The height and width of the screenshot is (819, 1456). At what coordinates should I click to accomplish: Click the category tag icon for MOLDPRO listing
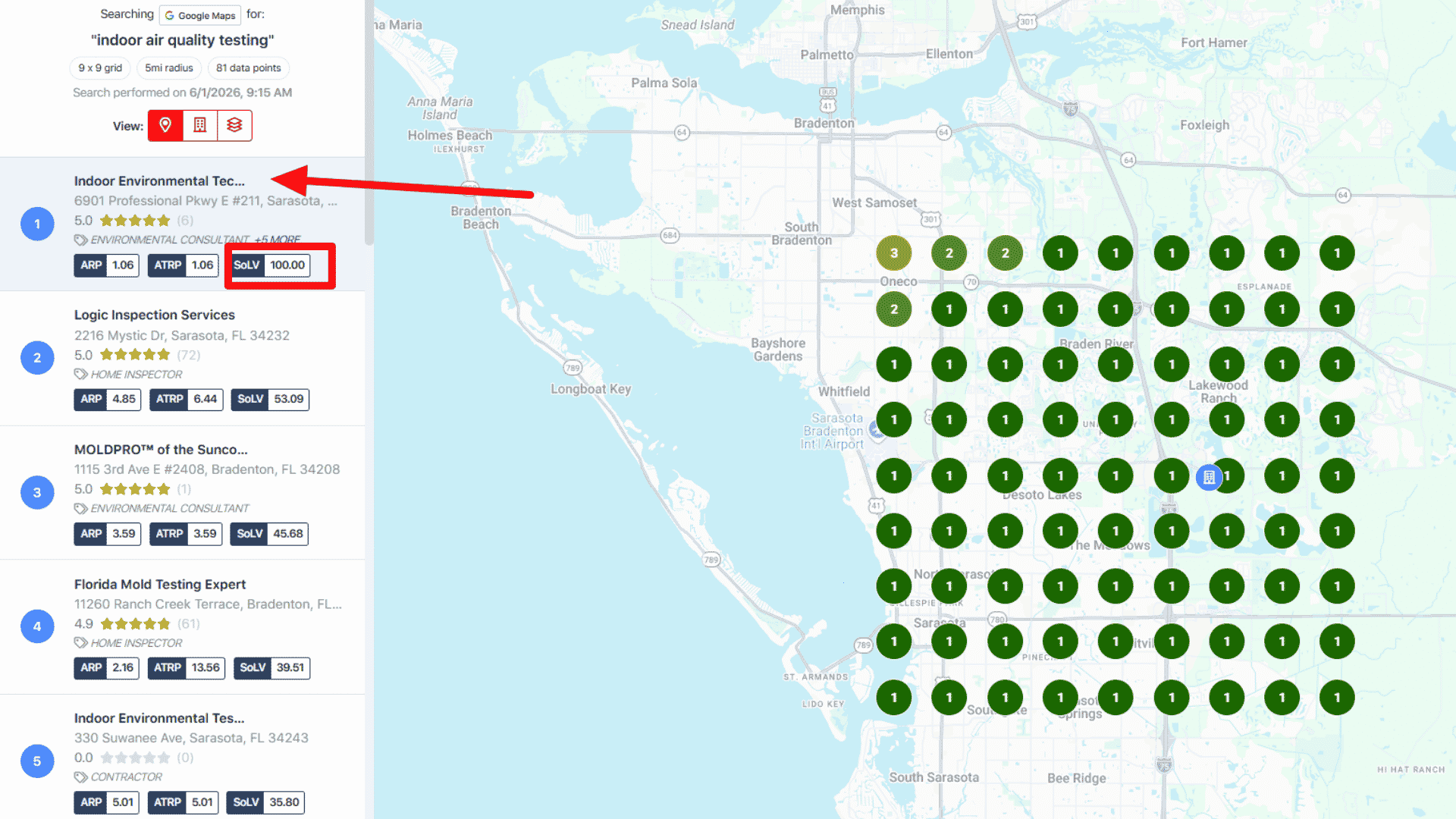coord(80,508)
